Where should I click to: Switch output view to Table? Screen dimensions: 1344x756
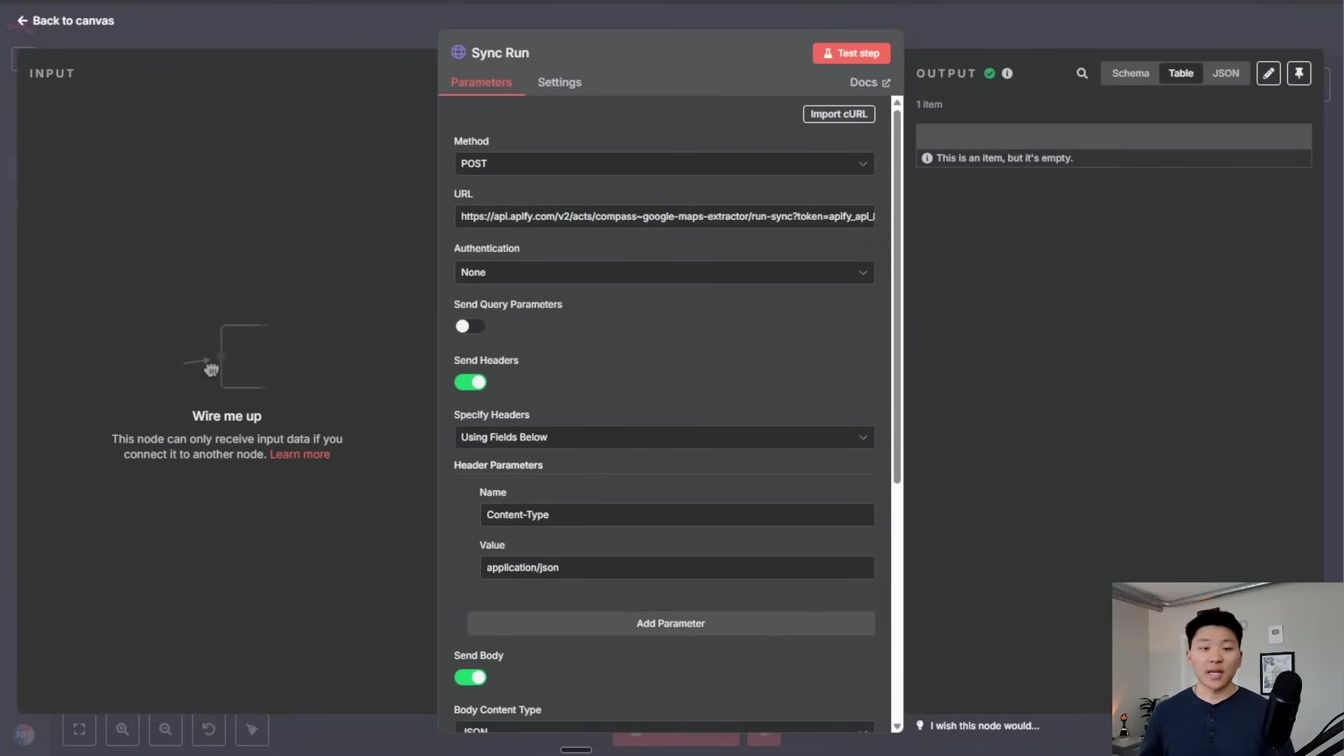click(1181, 73)
